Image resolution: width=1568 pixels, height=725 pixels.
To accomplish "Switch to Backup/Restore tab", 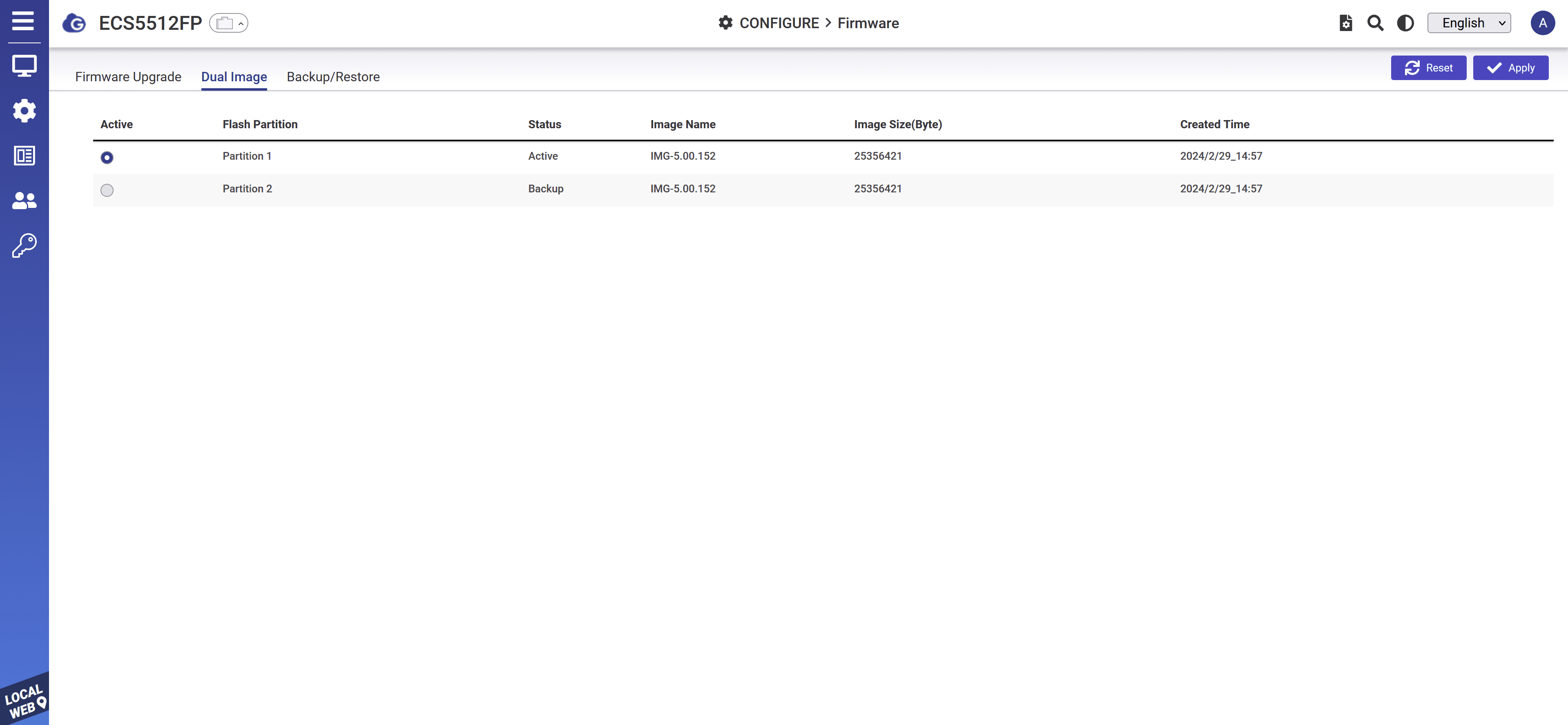I will (x=333, y=77).
